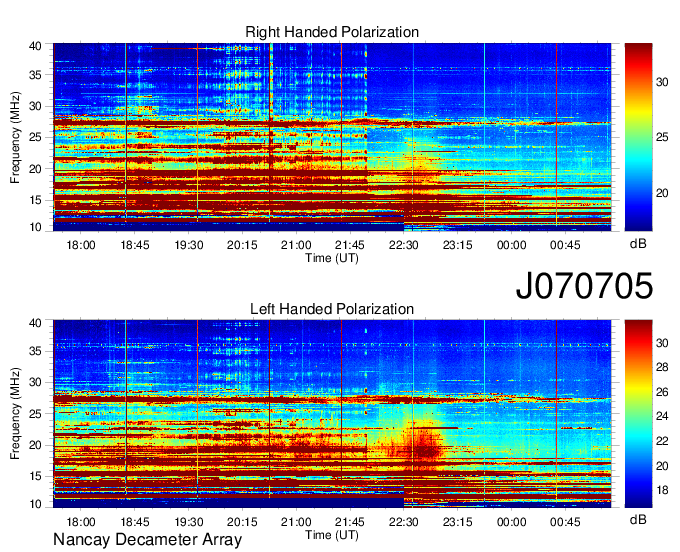Click the 20 MHz frequency tick of Right Handed plot
Image resolution: width=680 pixels, height=552 pixels.
35,169
